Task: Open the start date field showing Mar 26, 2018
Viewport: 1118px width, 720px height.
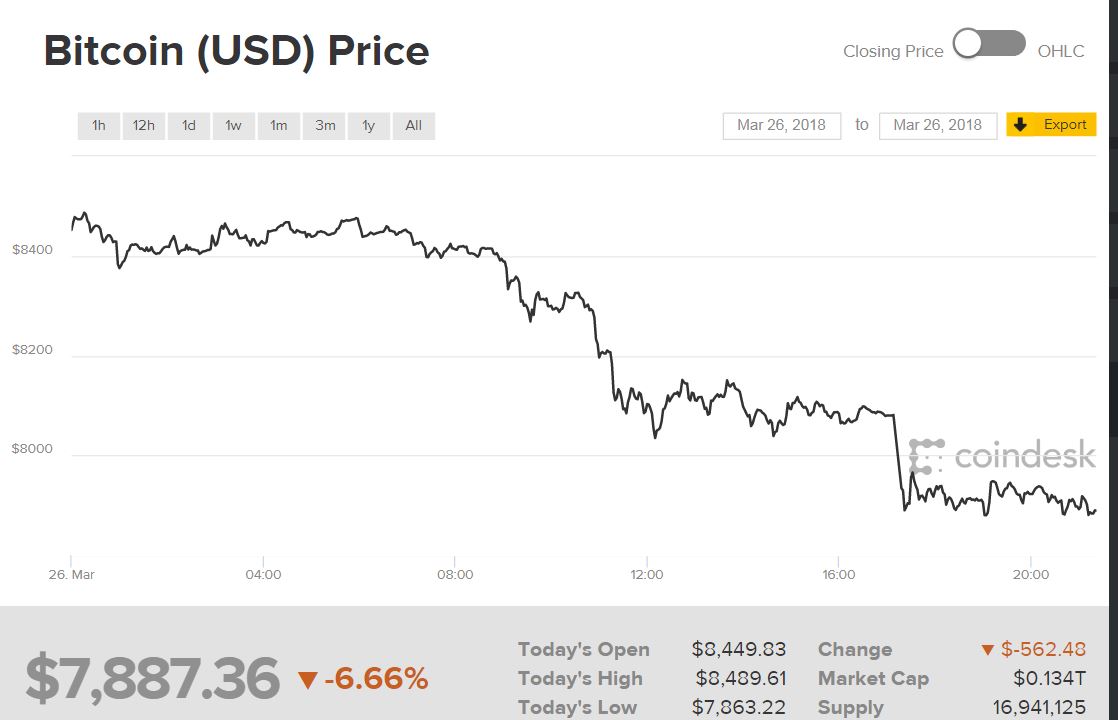Action: (781, 124)
